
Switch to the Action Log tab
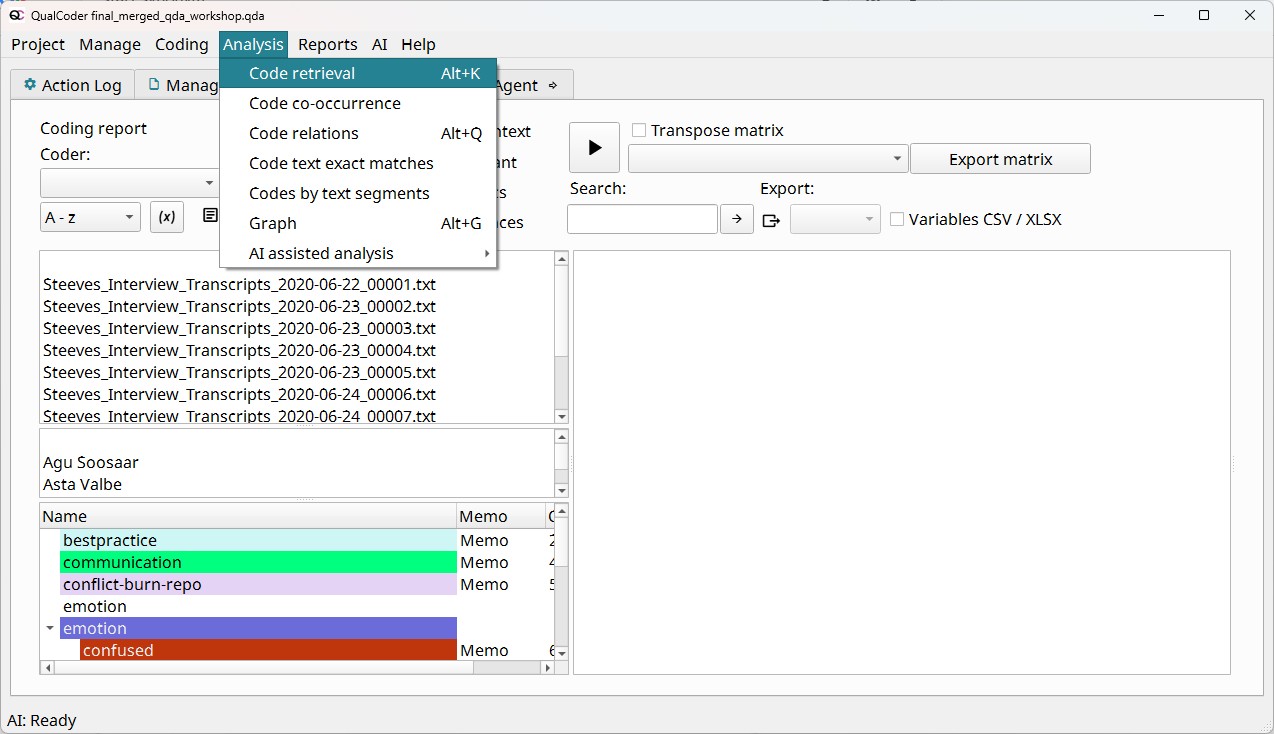(x=72, y=85)
